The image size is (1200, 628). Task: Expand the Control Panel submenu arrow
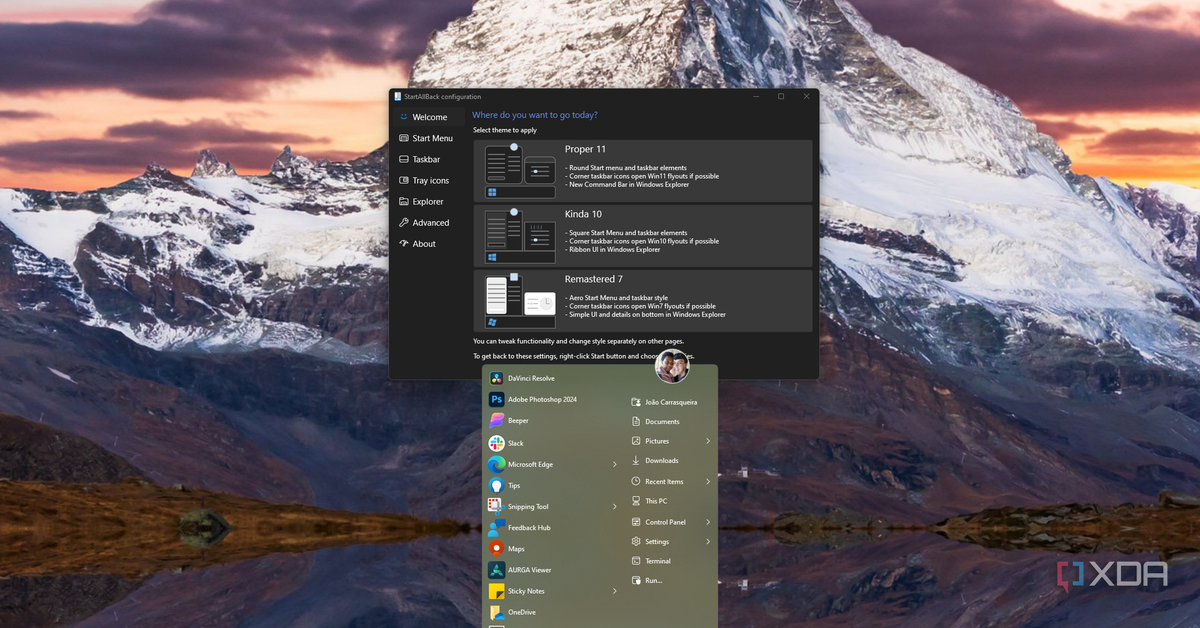tap(708, 522)
